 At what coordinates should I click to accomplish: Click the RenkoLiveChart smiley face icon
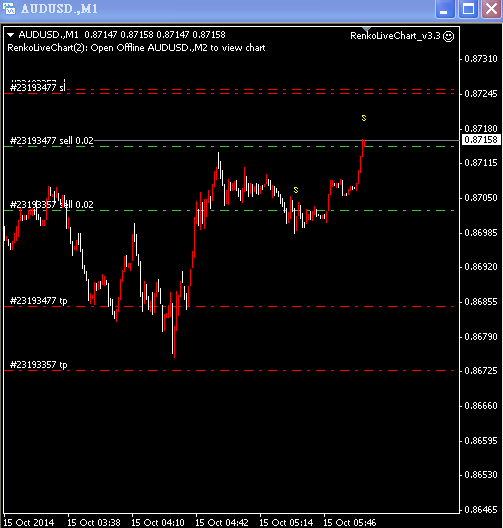click(448, 36)
